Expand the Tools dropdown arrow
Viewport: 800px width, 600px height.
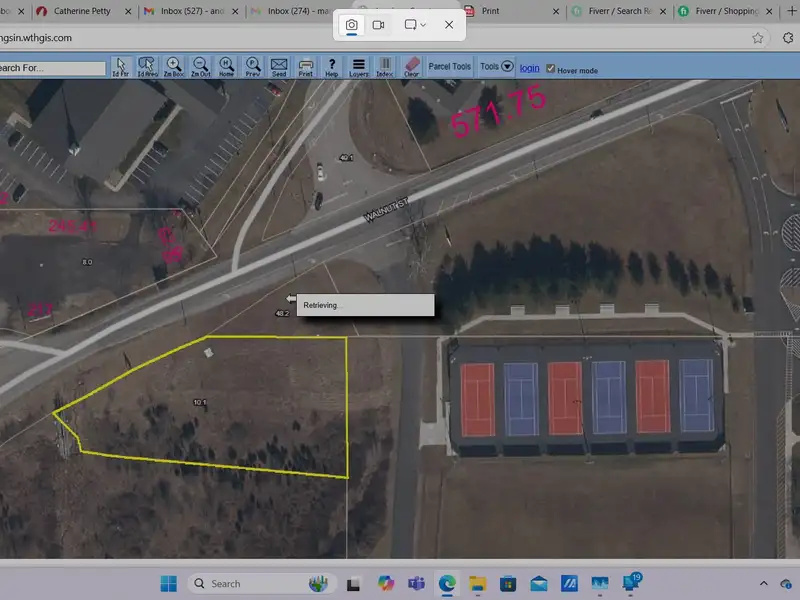507,67
